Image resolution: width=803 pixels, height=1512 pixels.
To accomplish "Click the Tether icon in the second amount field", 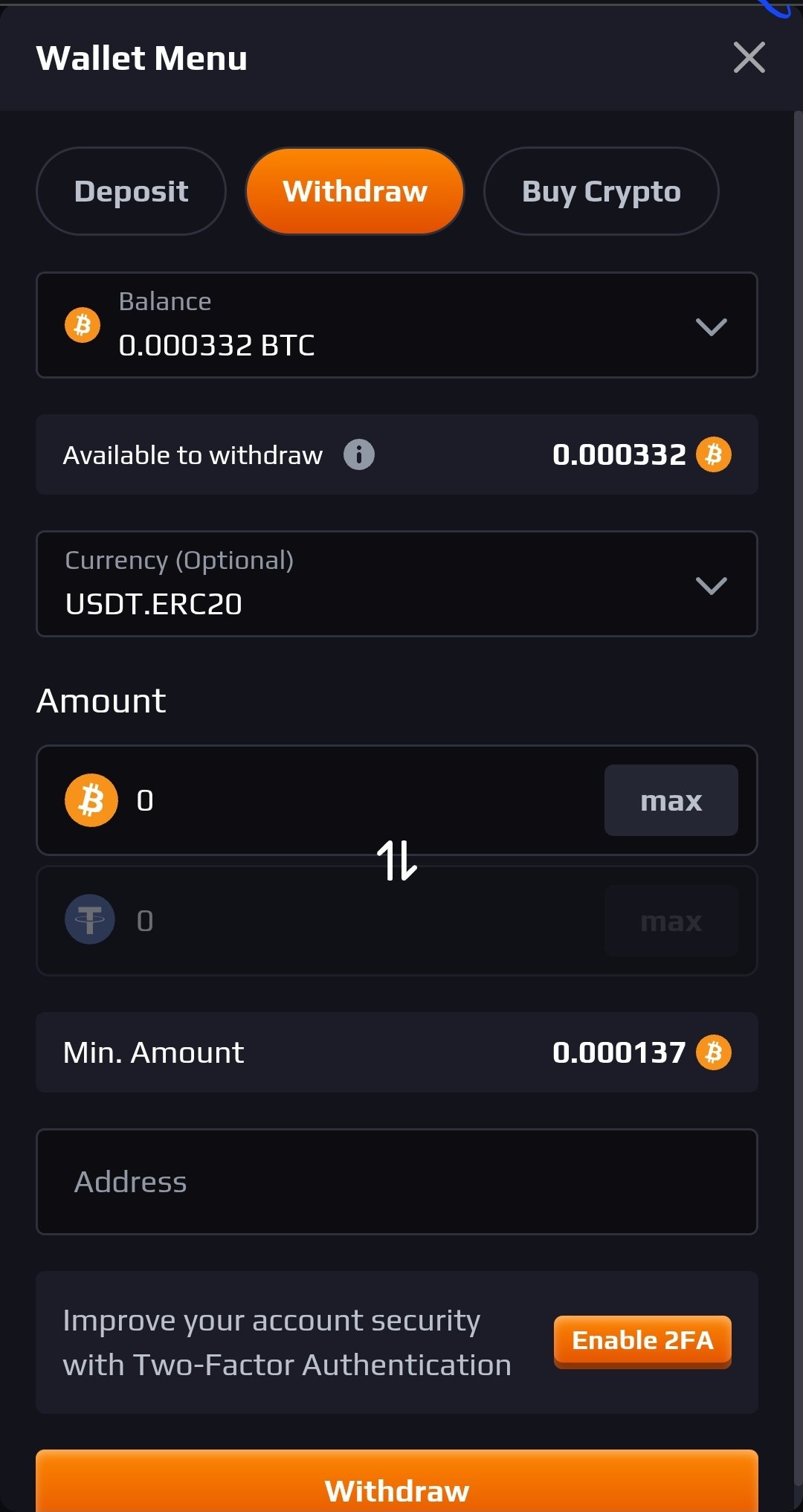I will [x=90, y=920].
